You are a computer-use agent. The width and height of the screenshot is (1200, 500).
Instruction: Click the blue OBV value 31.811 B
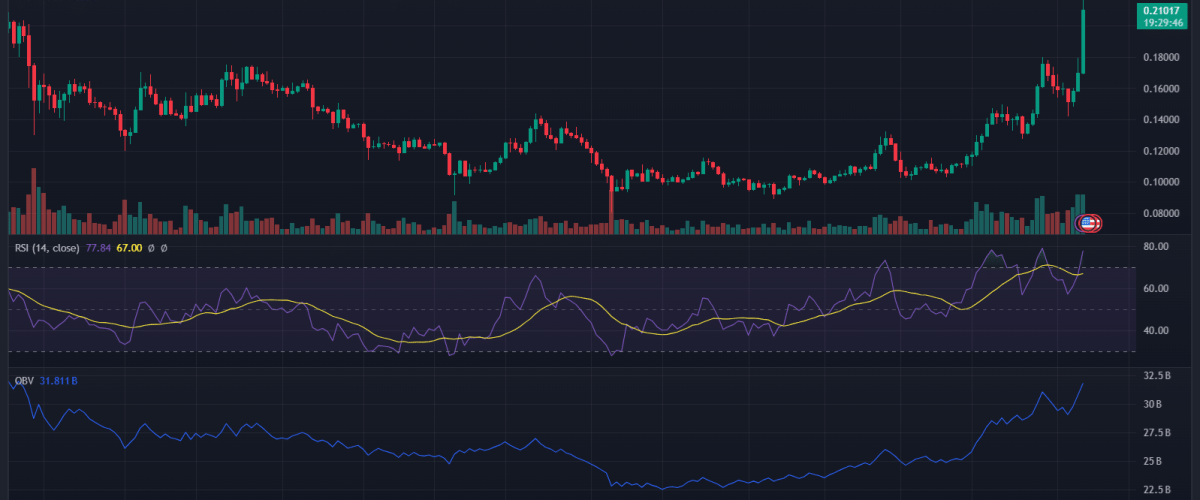pyautogui.click(x=62, y=381)
